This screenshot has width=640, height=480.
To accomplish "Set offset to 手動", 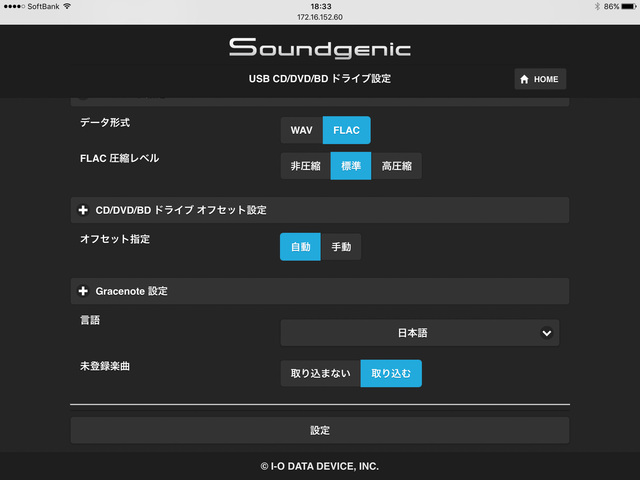I will click(341, 247).
